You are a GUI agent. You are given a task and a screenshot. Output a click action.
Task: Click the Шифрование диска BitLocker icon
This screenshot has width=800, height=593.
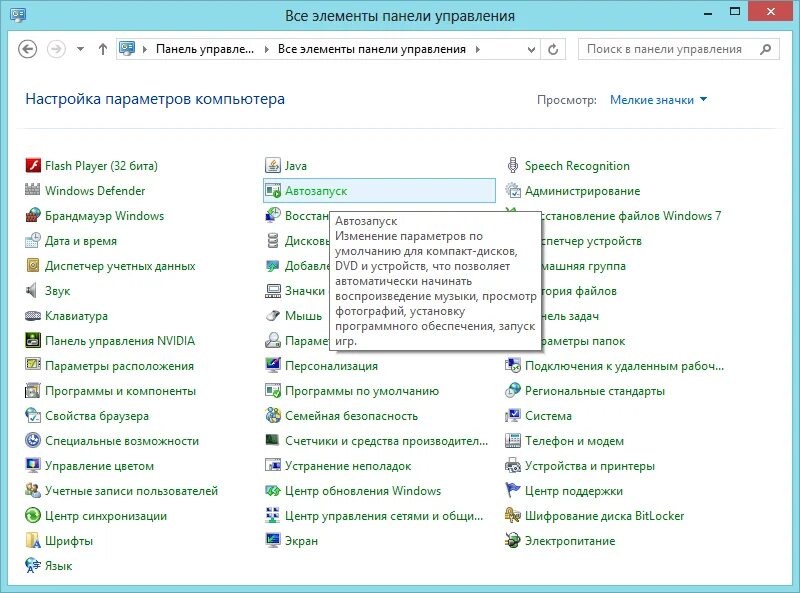[513, 515]
